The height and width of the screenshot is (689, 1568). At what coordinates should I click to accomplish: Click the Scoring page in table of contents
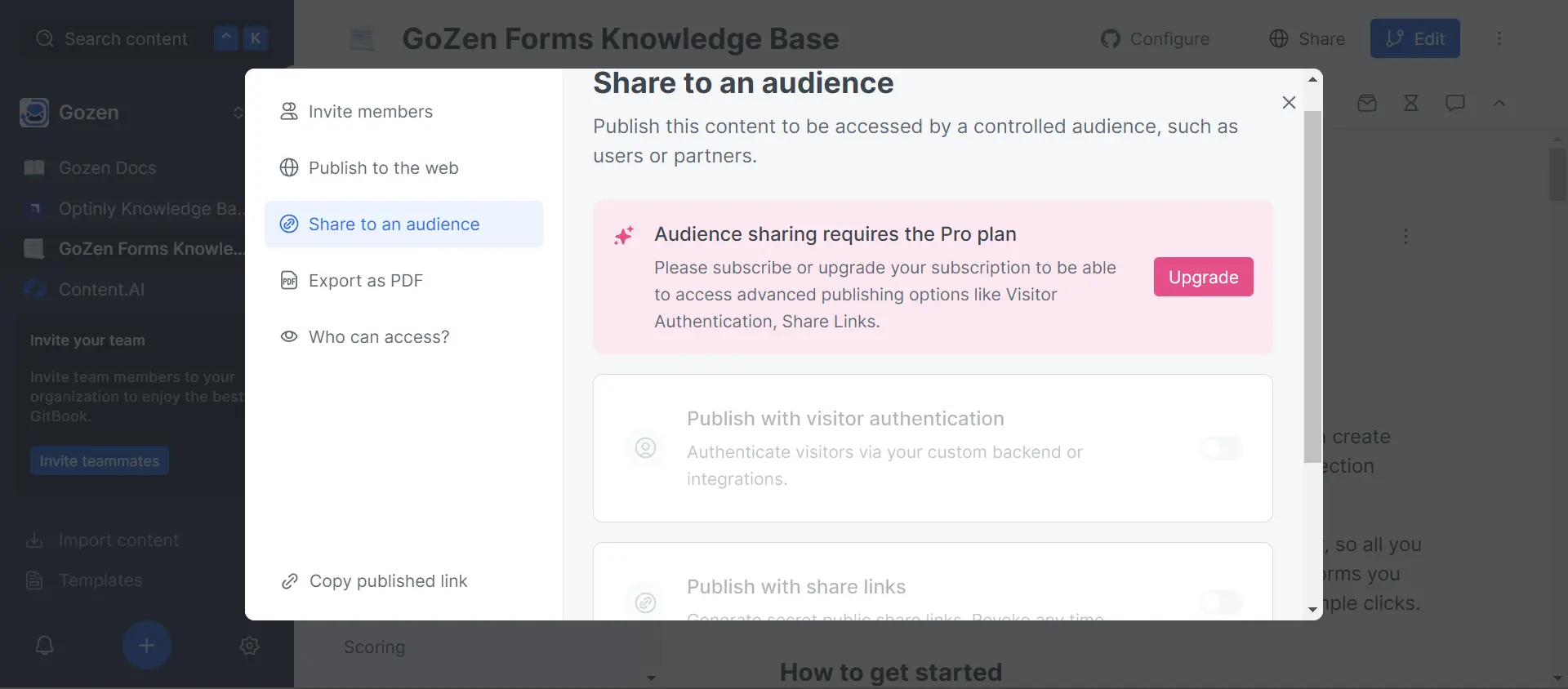pos(374,647)
